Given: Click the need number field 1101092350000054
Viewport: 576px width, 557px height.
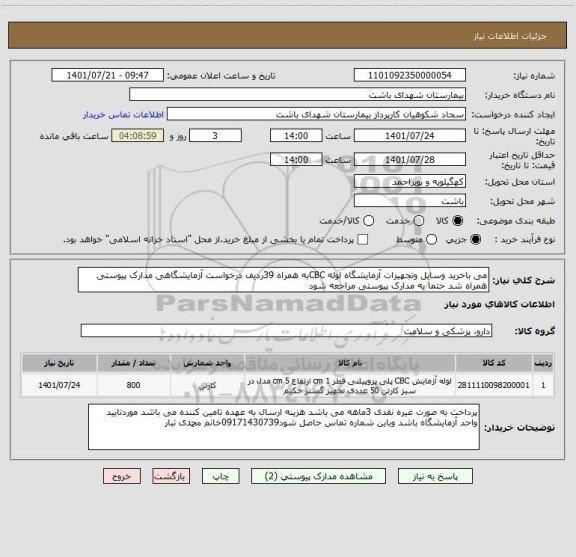Looking at the screenshot, I should click(410, 75).
